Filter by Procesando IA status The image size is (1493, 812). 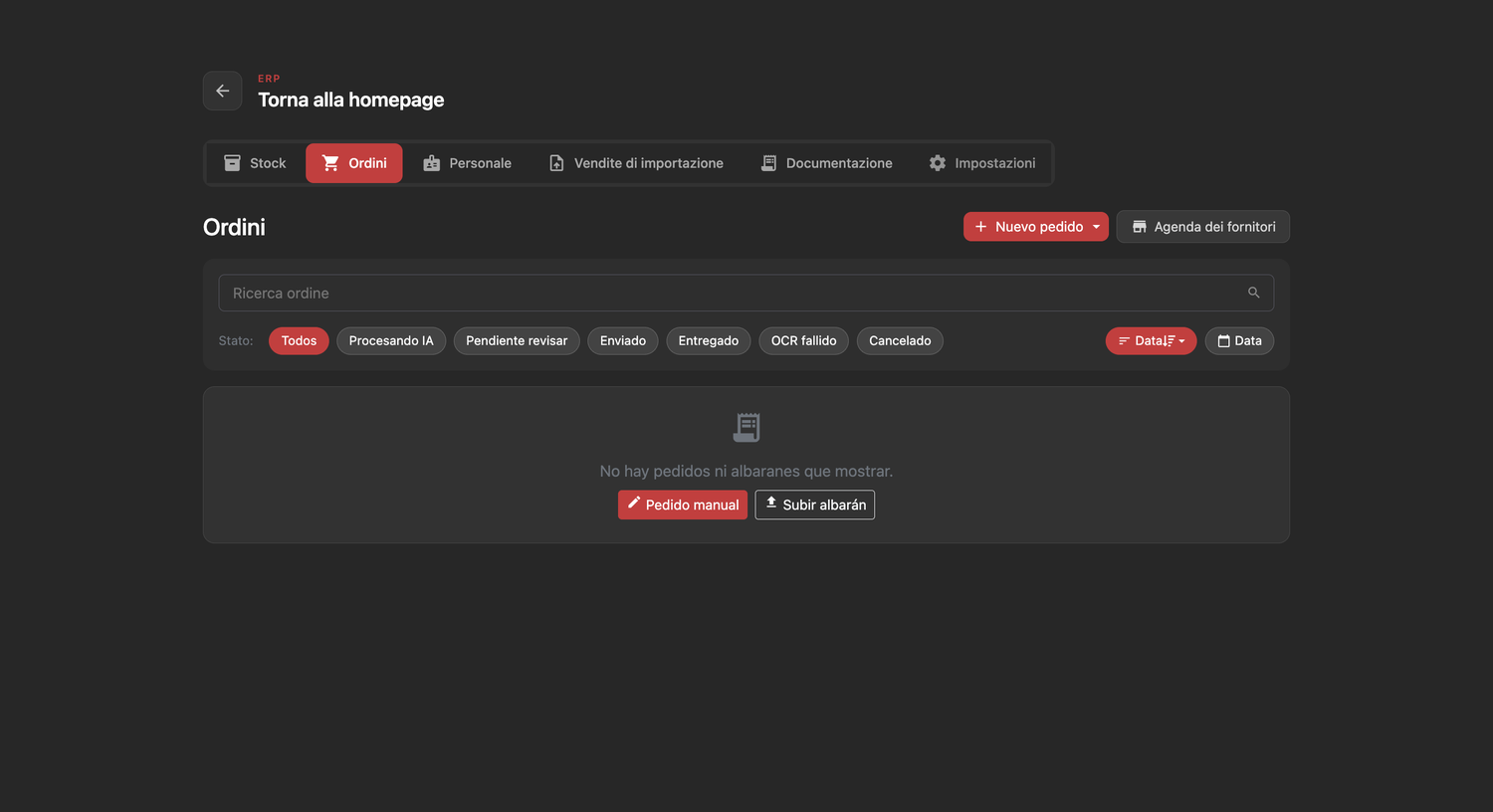pos(391,340)
